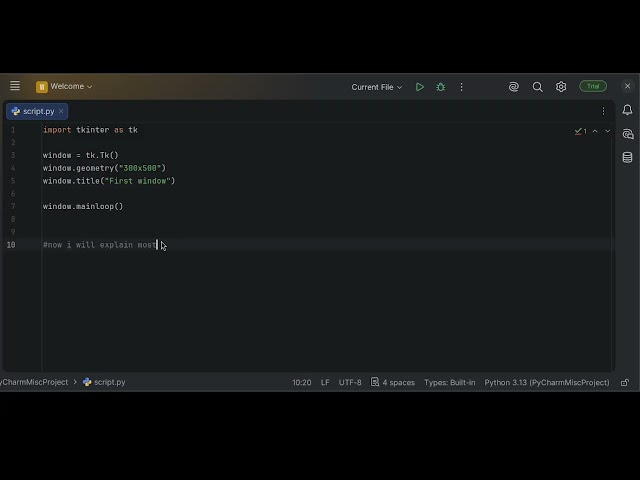Click PyCharmMiscProject breadcrumb
The image size is (640, 480).
[x=34, y=382]
